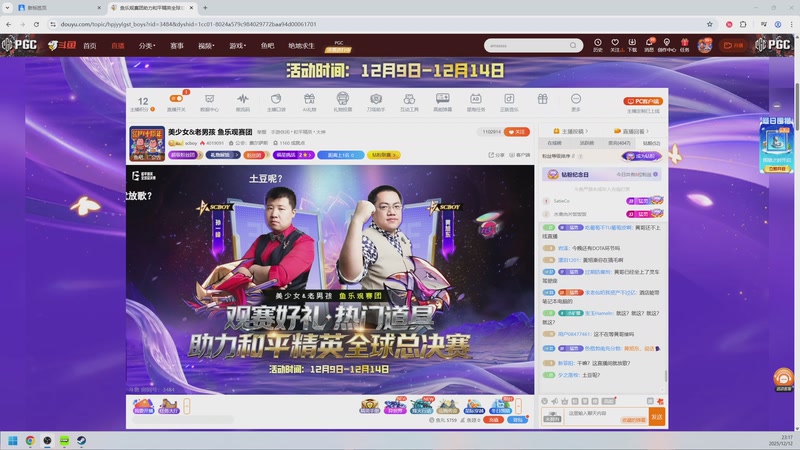Open the 数据中心 data center icon
The width and height of the screenshot is (800, 450).
209,102
